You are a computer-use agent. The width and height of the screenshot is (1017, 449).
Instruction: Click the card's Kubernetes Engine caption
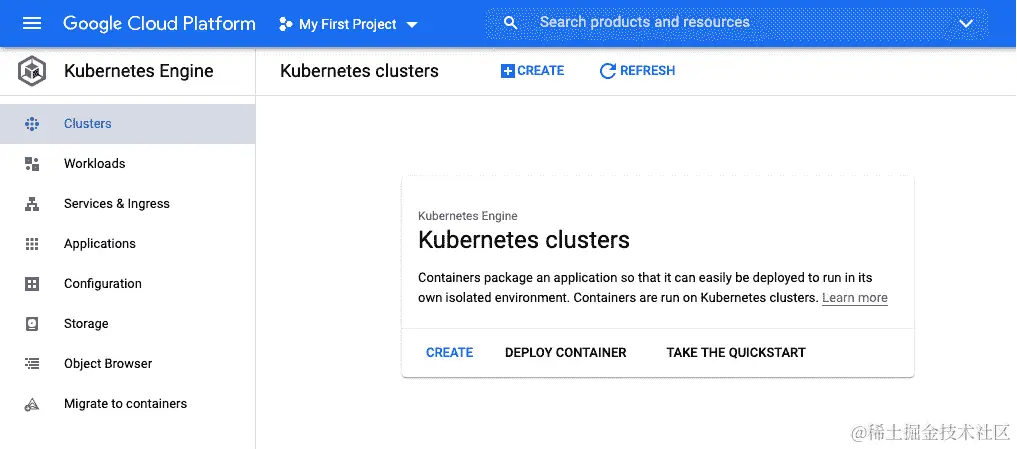pyautogui.click(x=468, y=216)
